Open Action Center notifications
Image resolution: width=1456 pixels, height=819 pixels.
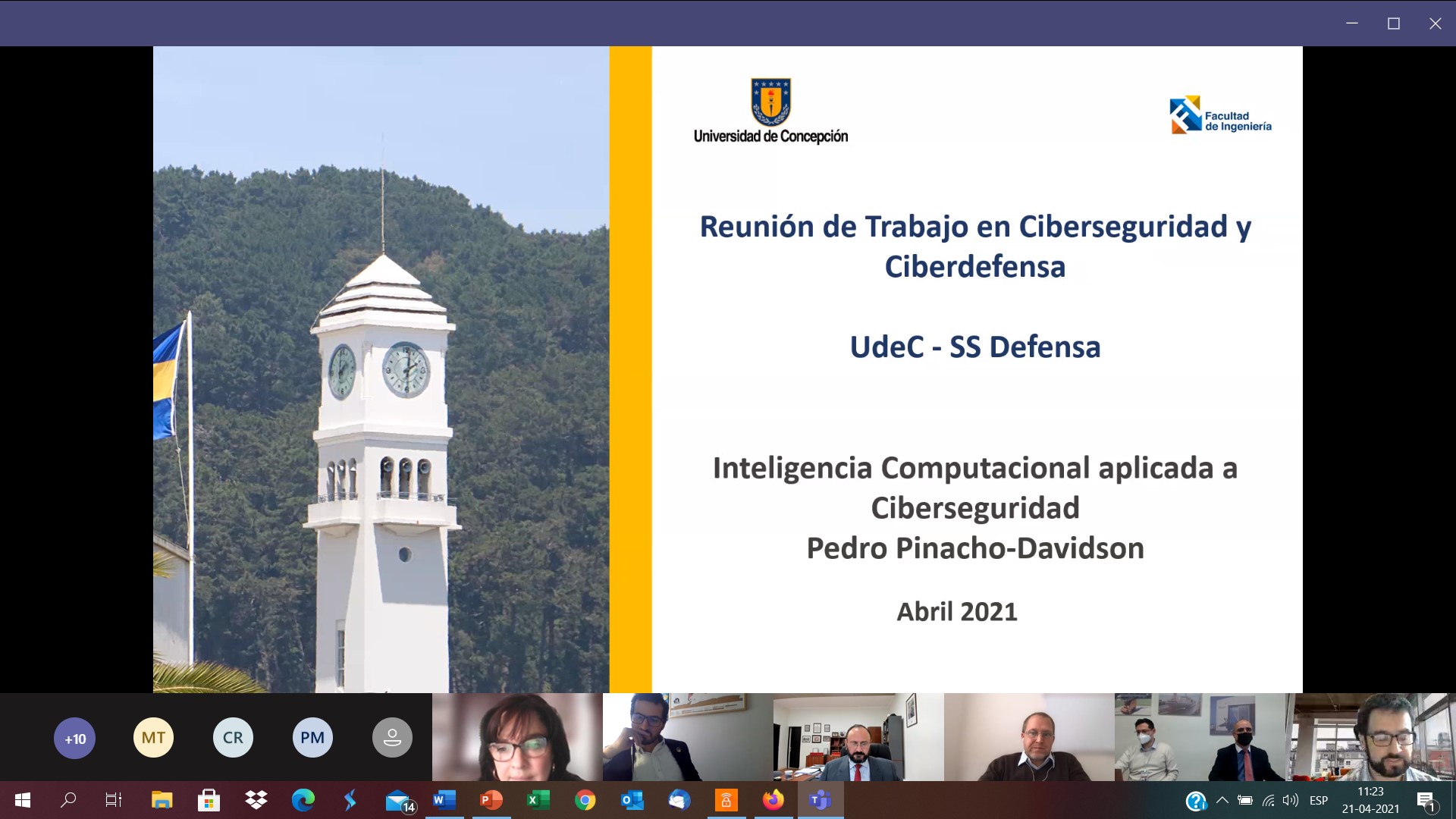(x=1426, y=801)
